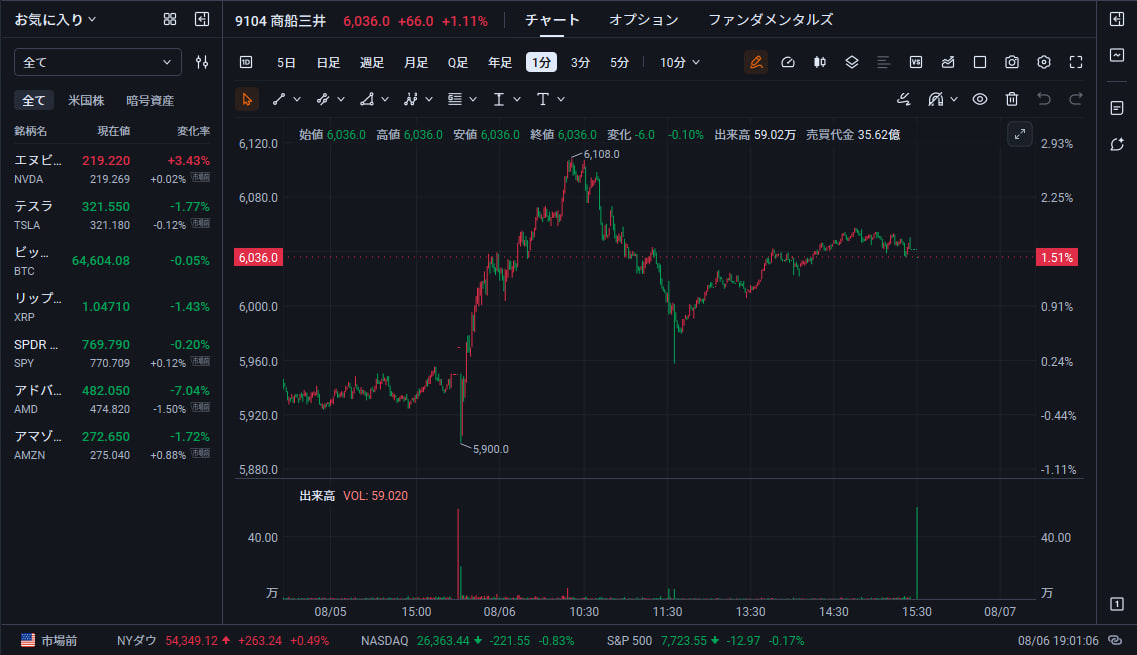Open watchlist grid view icon
The height and width of the screenshot is (655, 1137).
point(170,20)
